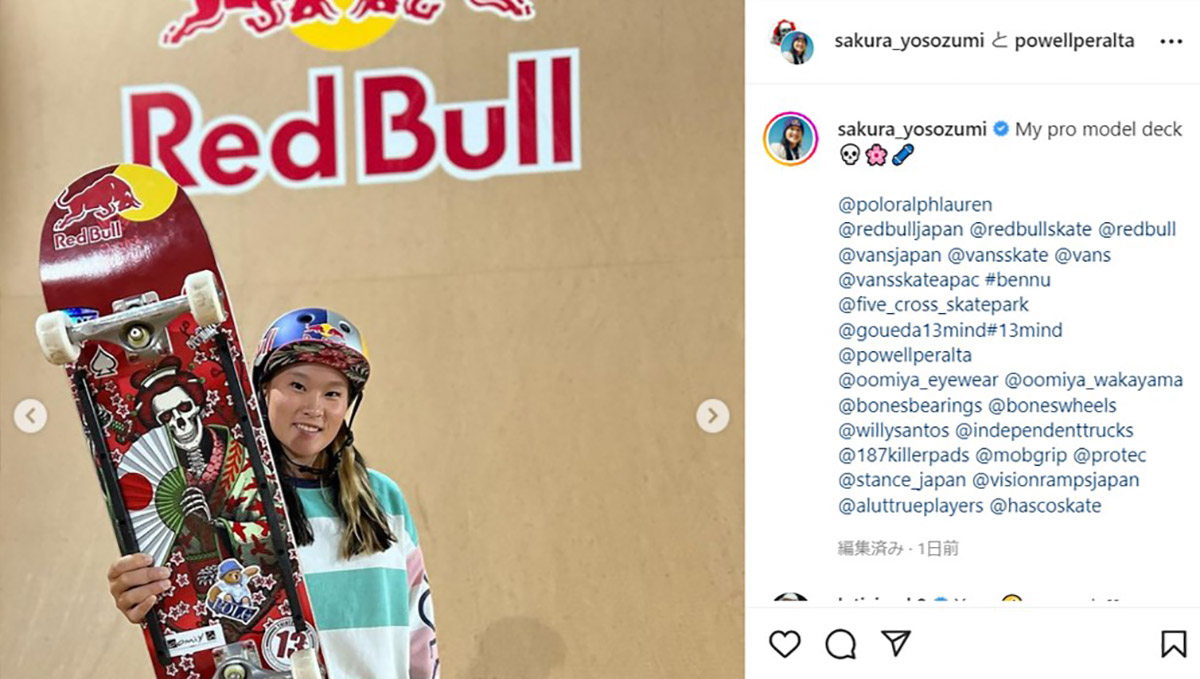Open the #bennu hashtag
The width and height of the screenshot is (1200, 679).
1017,280
